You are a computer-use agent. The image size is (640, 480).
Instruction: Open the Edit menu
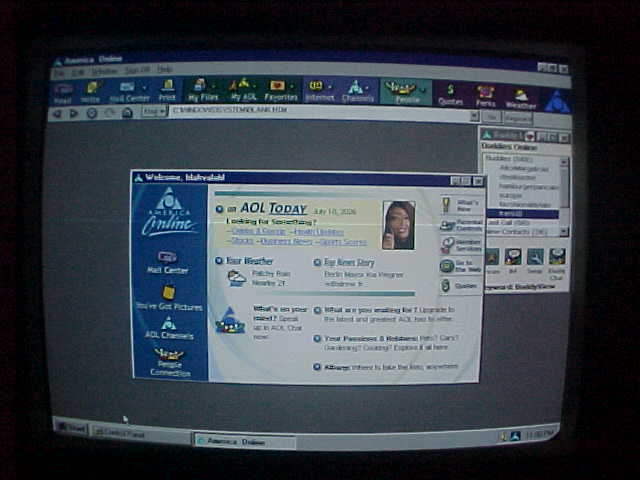click(78, 73)
